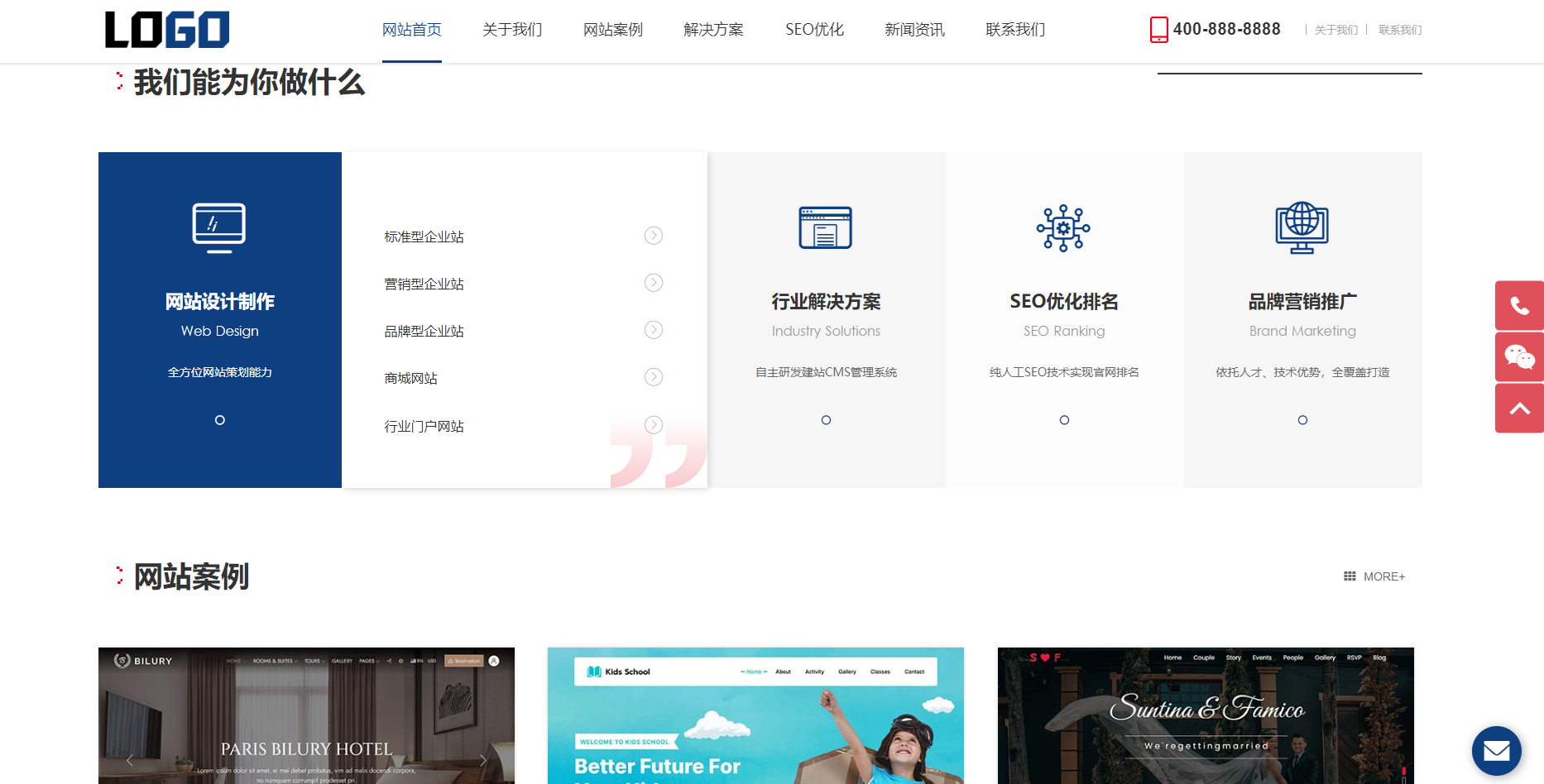Viewport: 1544px width, 784px height.
Task: Click the 行业解决方案 browser-window icon
Action: (x=825, y=228)
